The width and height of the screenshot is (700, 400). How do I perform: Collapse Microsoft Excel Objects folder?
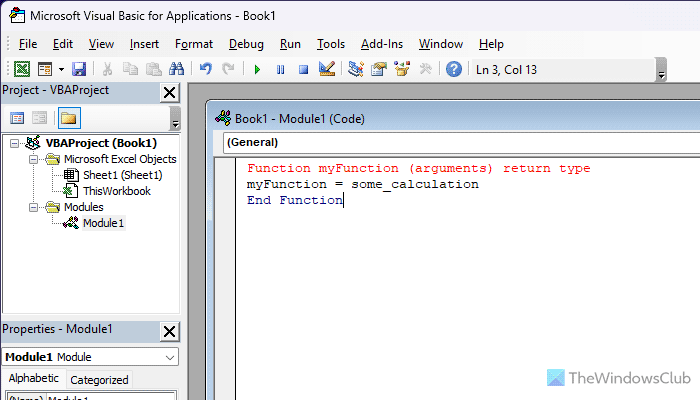click(33, 159)
